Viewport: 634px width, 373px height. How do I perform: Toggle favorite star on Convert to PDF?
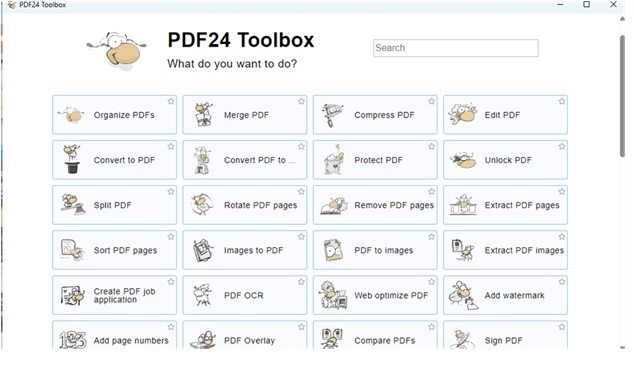171,146
